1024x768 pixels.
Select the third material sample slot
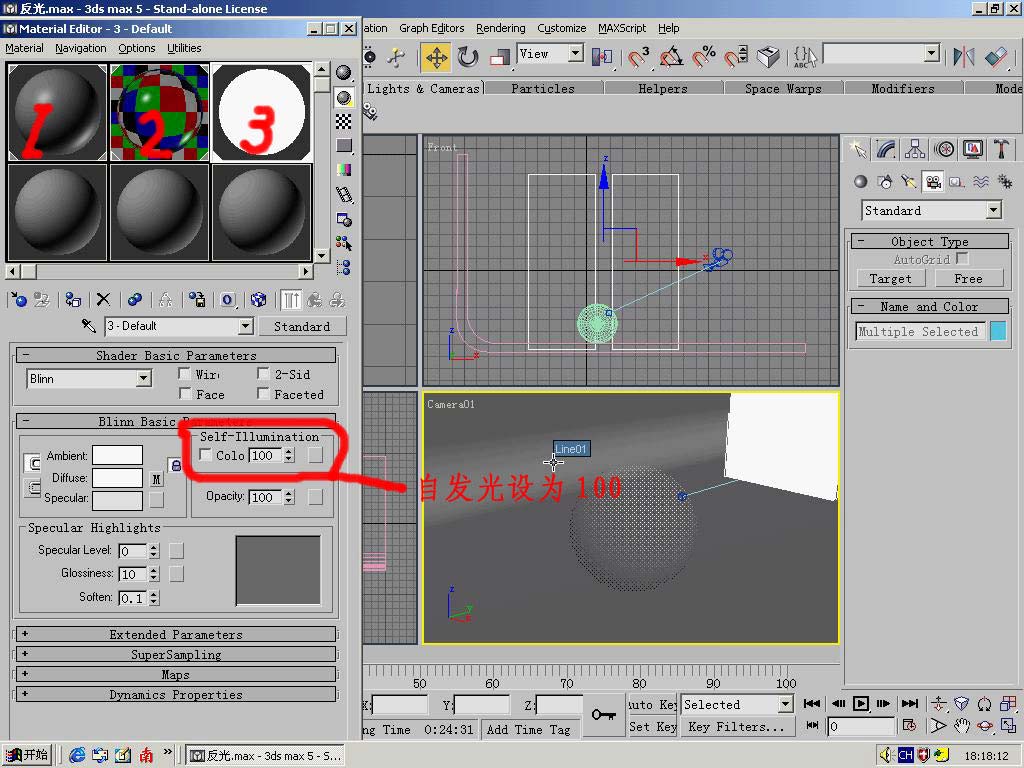tap(261, 113)
